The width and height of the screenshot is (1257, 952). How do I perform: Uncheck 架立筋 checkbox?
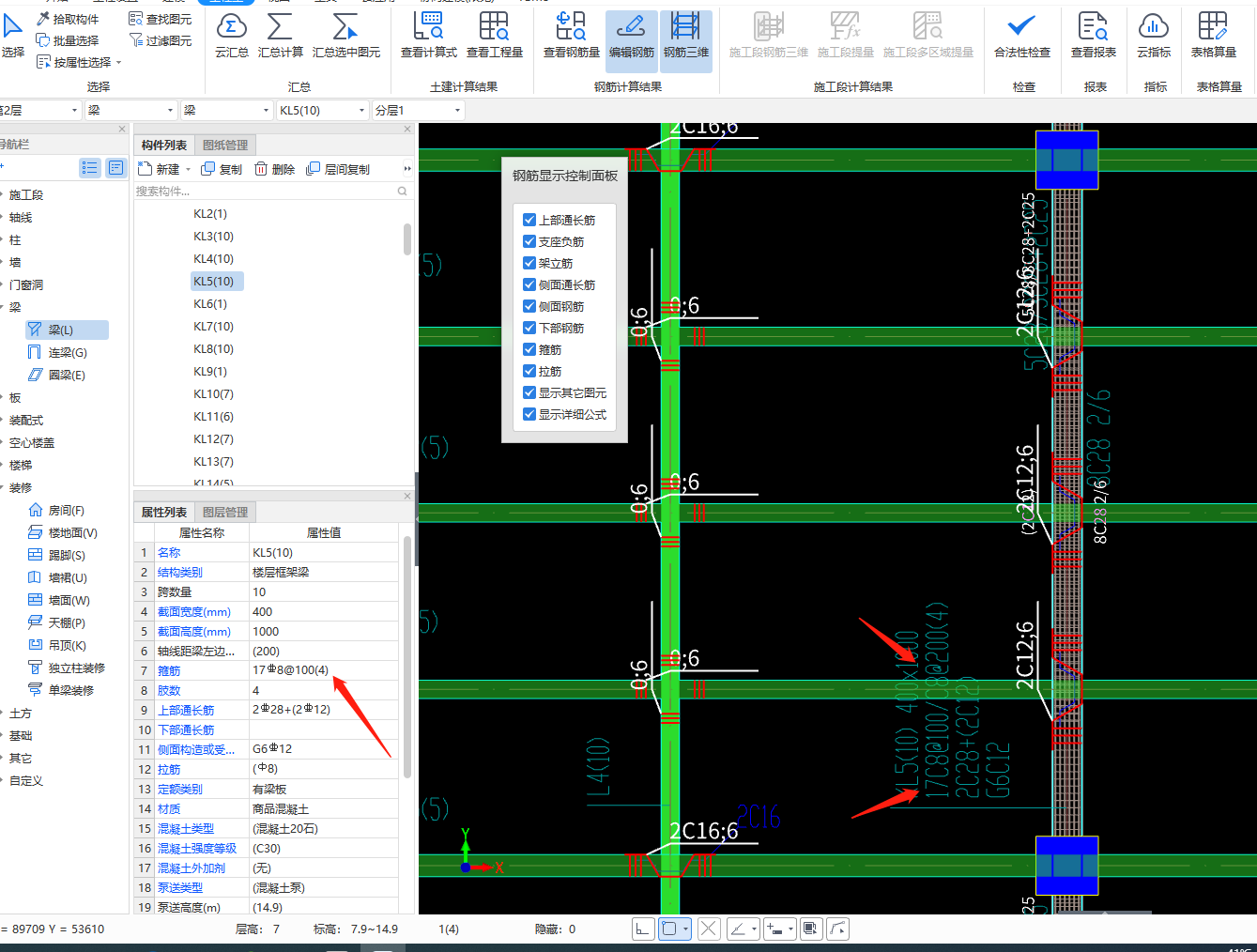tap(529, 263)
